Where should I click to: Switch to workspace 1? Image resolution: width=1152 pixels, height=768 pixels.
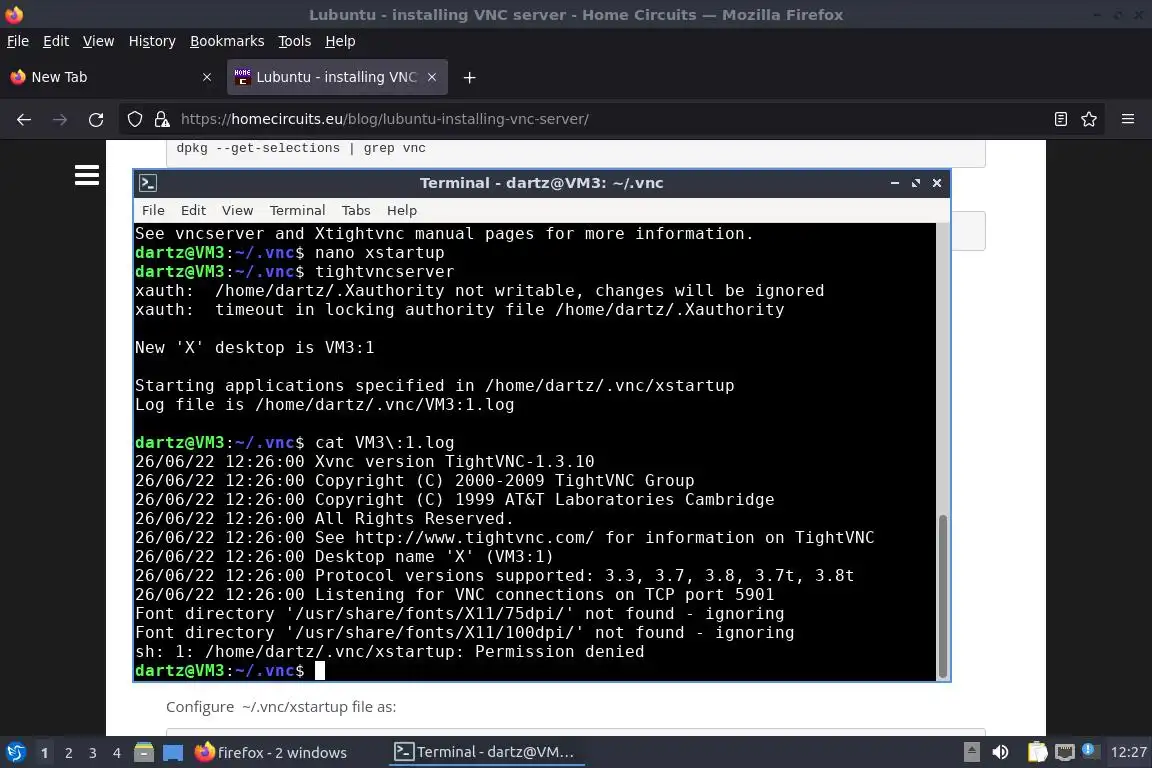pos(45,753)
